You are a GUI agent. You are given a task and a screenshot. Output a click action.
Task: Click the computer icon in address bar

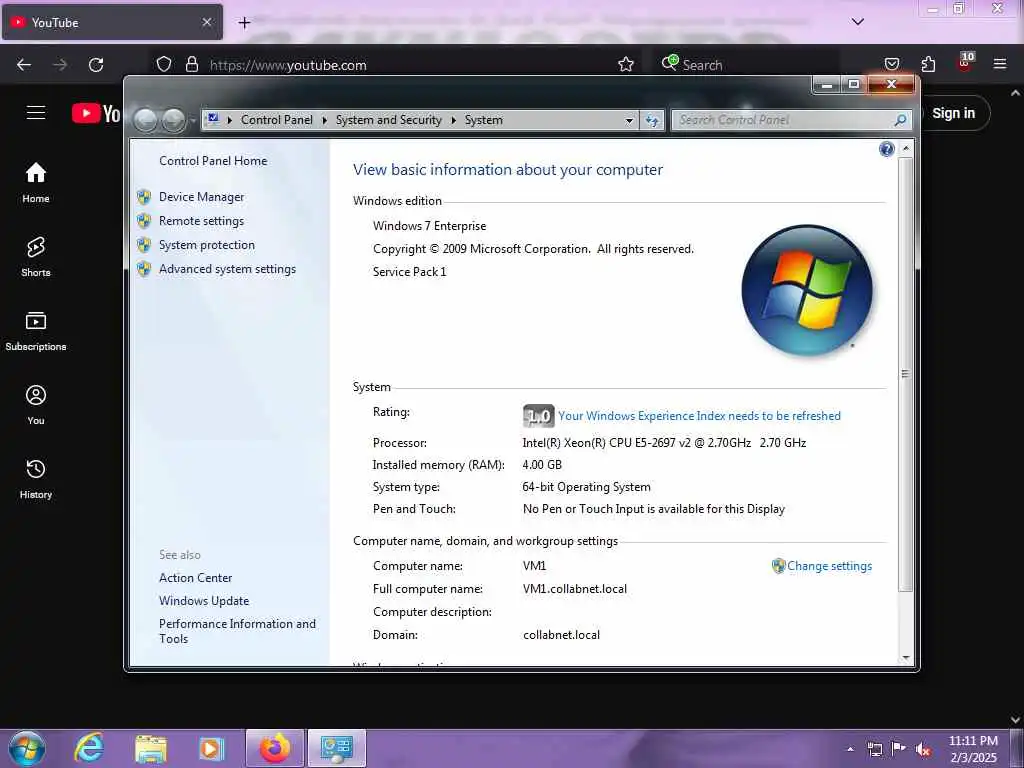[213, 120]
